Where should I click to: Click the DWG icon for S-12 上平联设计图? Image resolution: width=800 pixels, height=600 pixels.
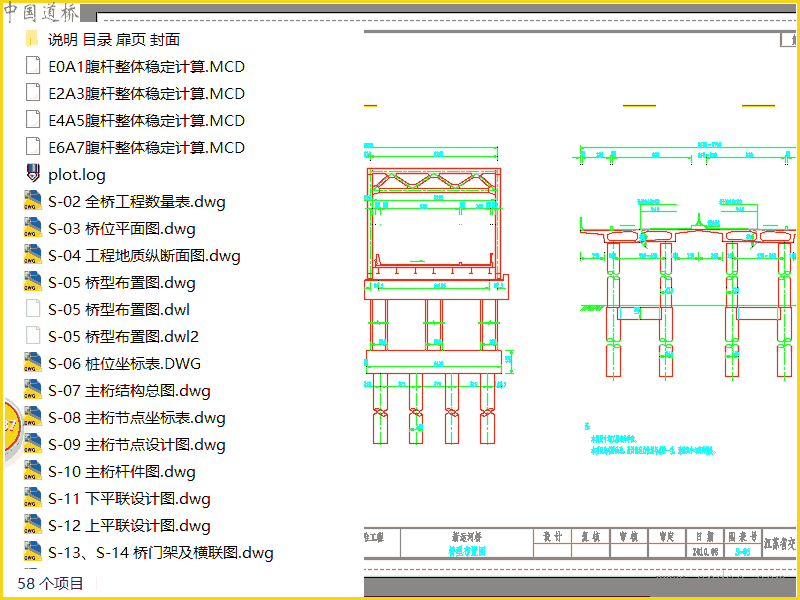(x=32, y=526)
